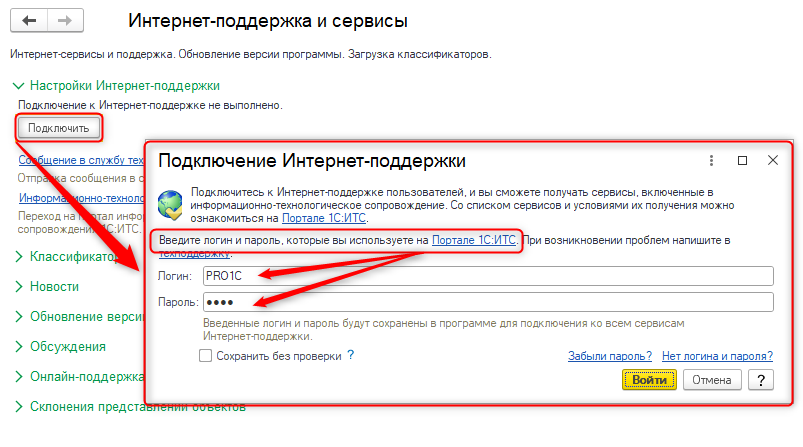Go forward with the right arrow button
Viewport: 803px width, 447px height.
[x=65, y=21]
